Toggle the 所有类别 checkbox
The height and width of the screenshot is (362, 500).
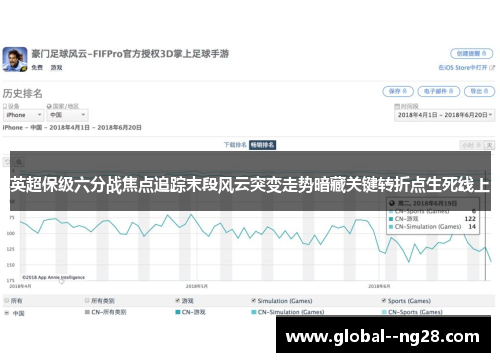click(87, 301)
